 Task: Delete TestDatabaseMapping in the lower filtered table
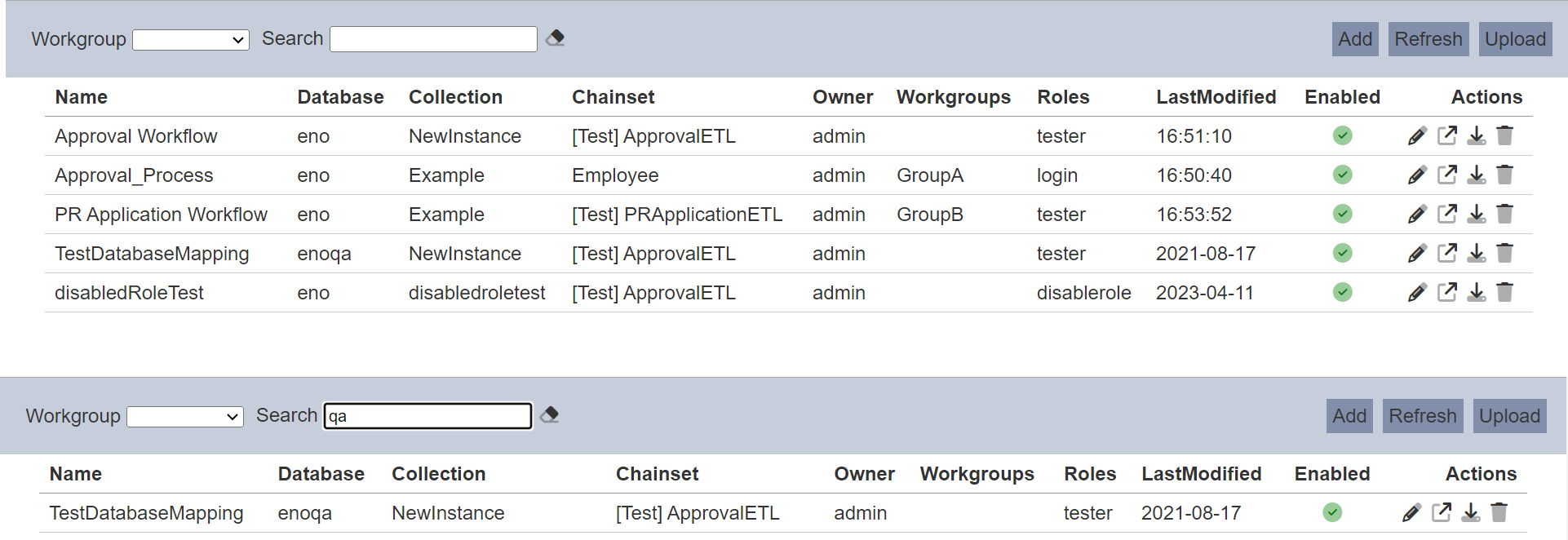1499,512
